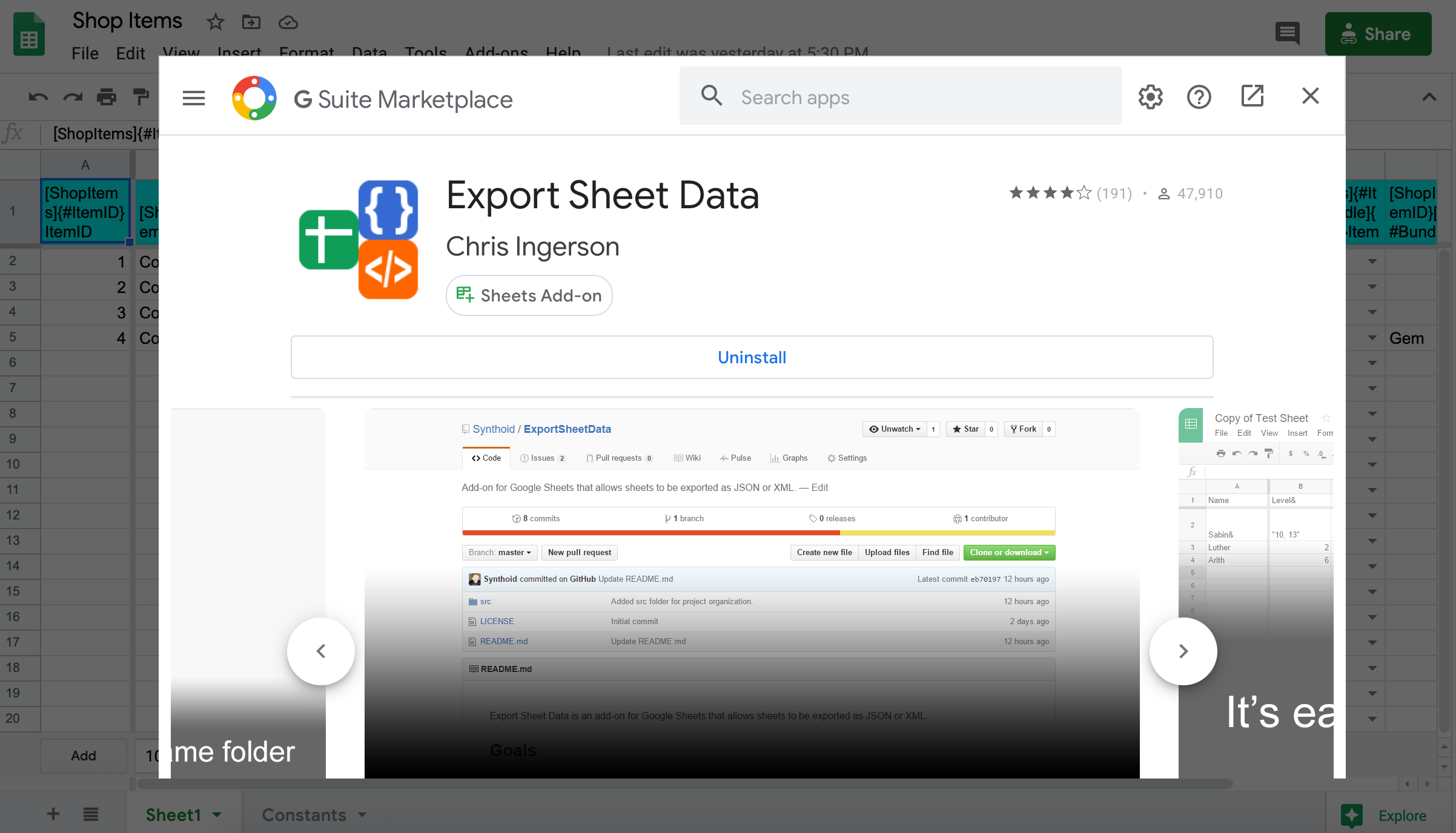Screen dimensions: 1456x833
Task: Click the Share button
Action: [x=1378, y=34]
